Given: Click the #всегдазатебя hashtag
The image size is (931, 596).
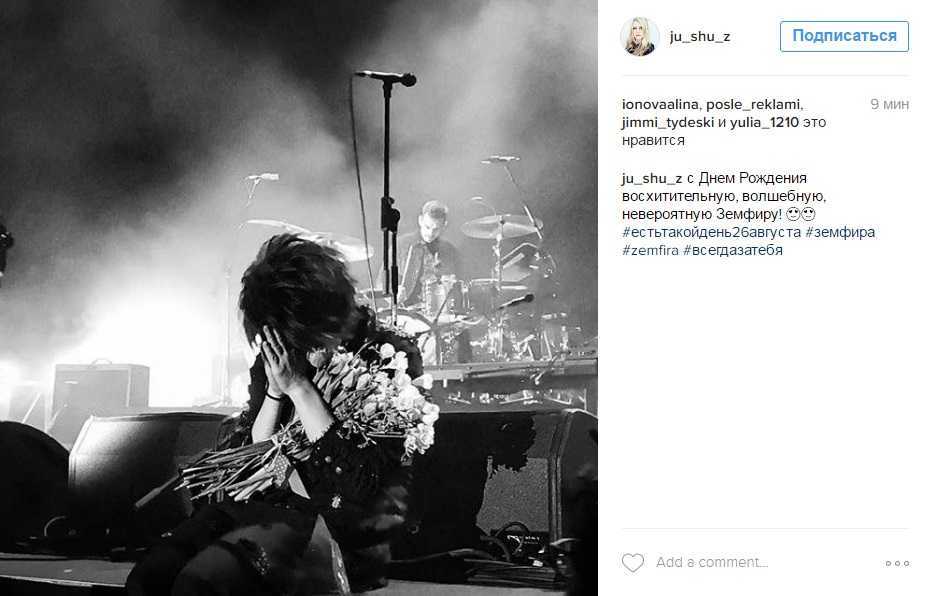Looking at the screenshot, I should pyautogui.click(x=733, y=250).
